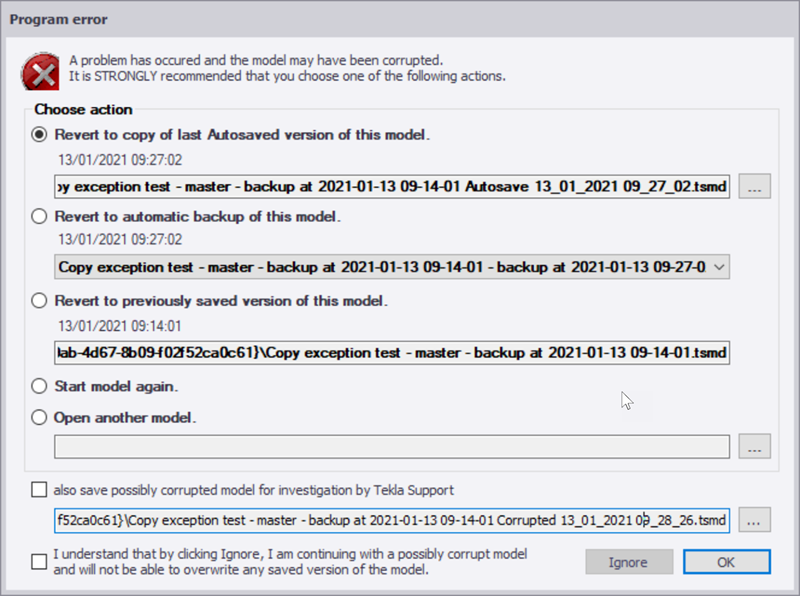Click the previously saved version path field
Image resolution: width=800 pixels, height=596 pixels.
tap(392, 353)
